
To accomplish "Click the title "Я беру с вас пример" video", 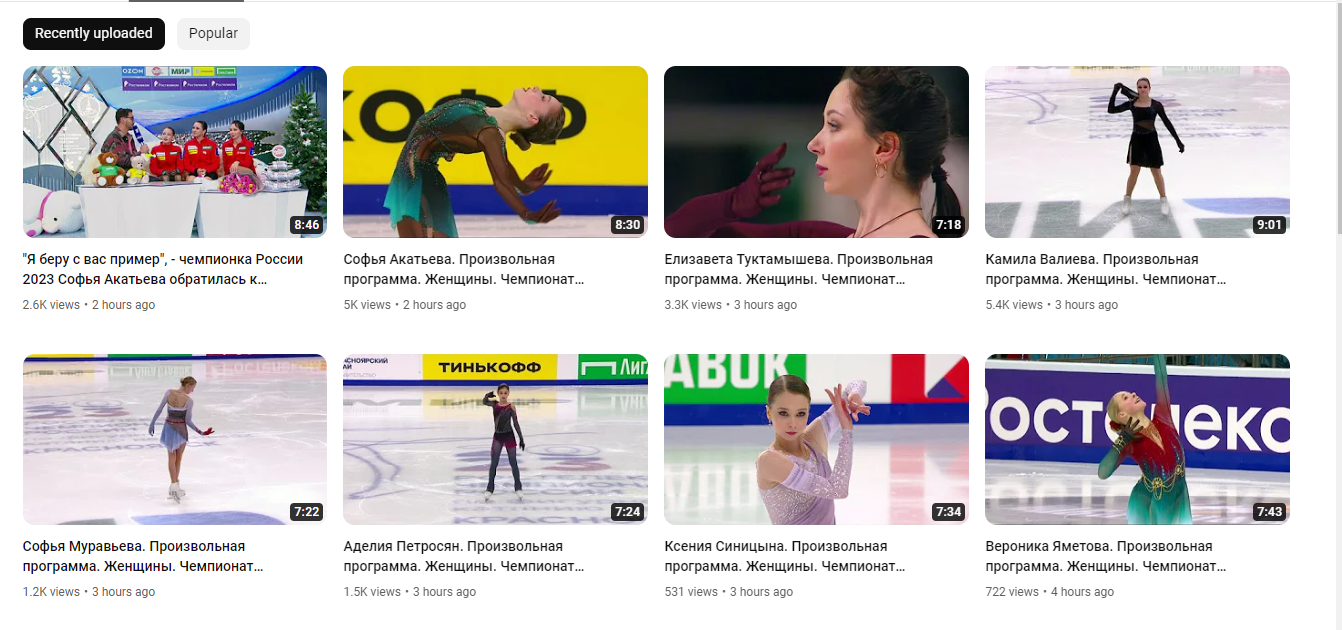I will click(x=163, y=269).
